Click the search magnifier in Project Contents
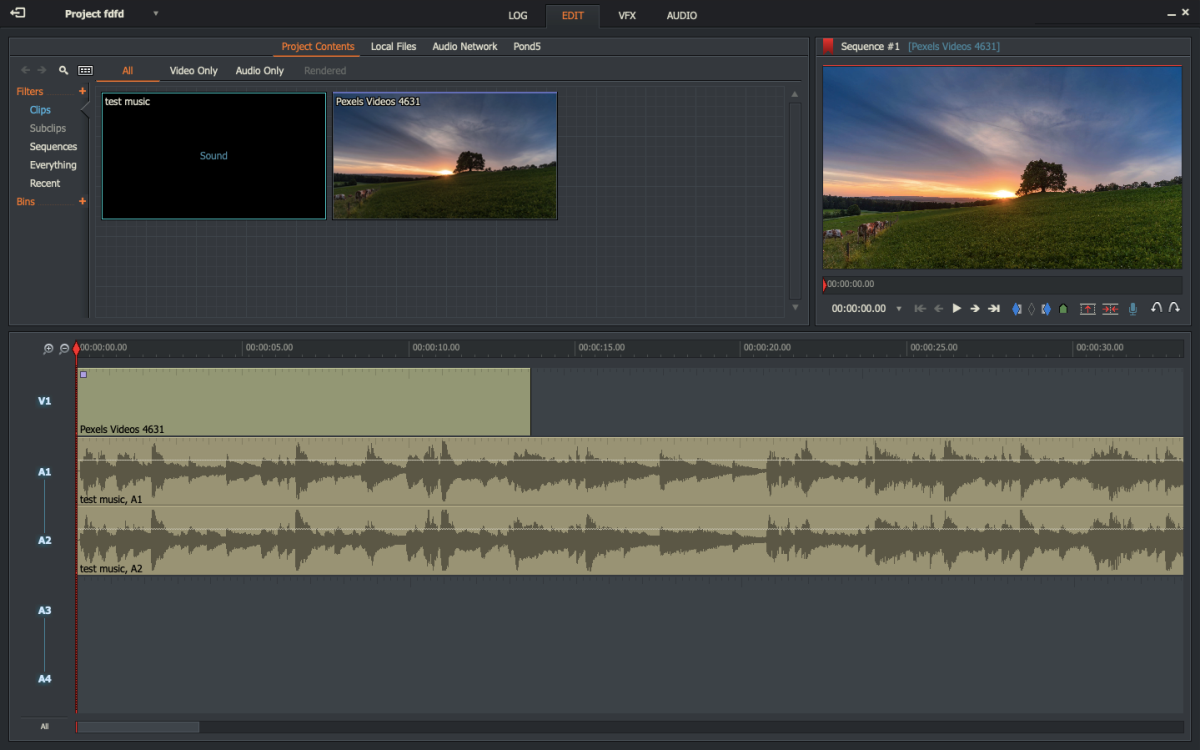 tap(64, 71)
